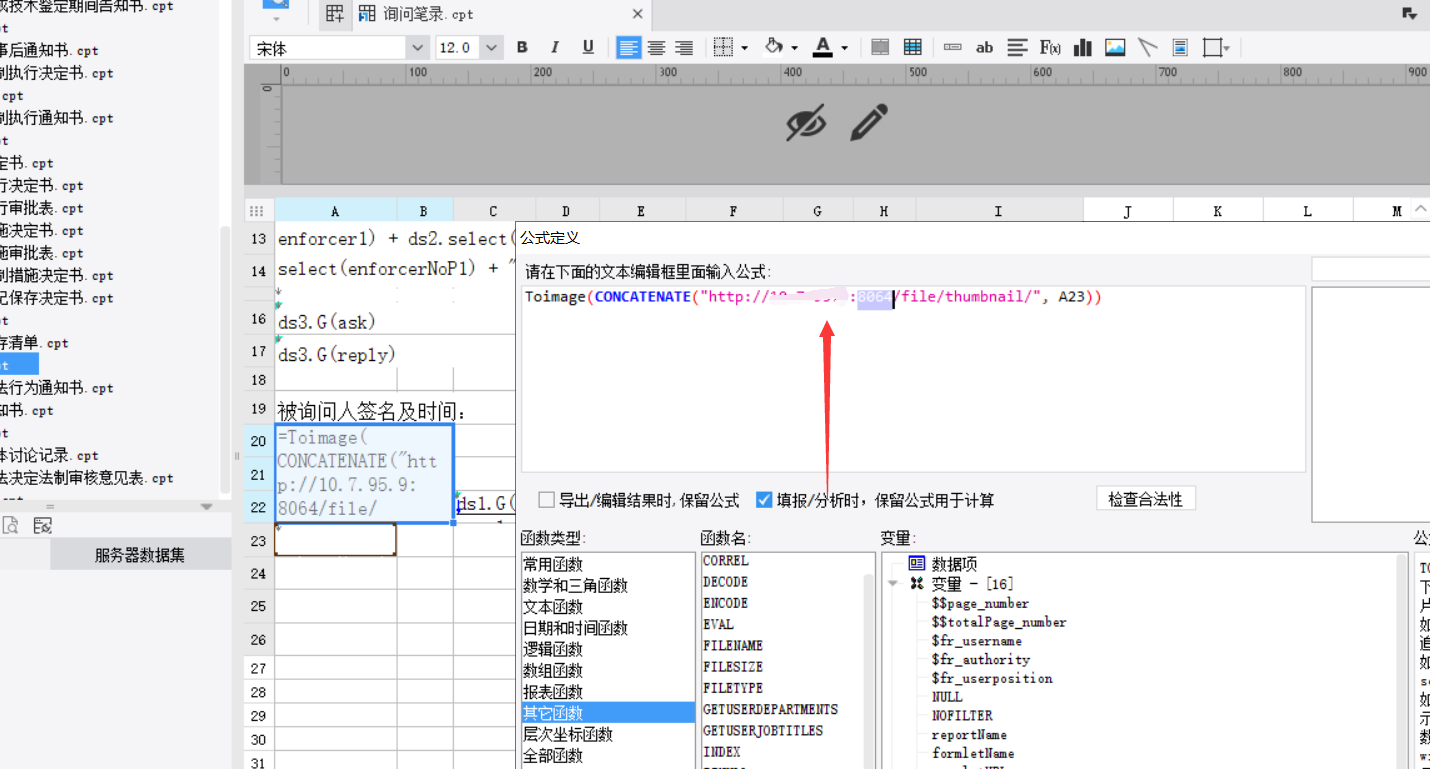Open fill color dropdown arrow
Image resolution: width=1430 pixels, height=769 pixels.
[x=794, y=48]
